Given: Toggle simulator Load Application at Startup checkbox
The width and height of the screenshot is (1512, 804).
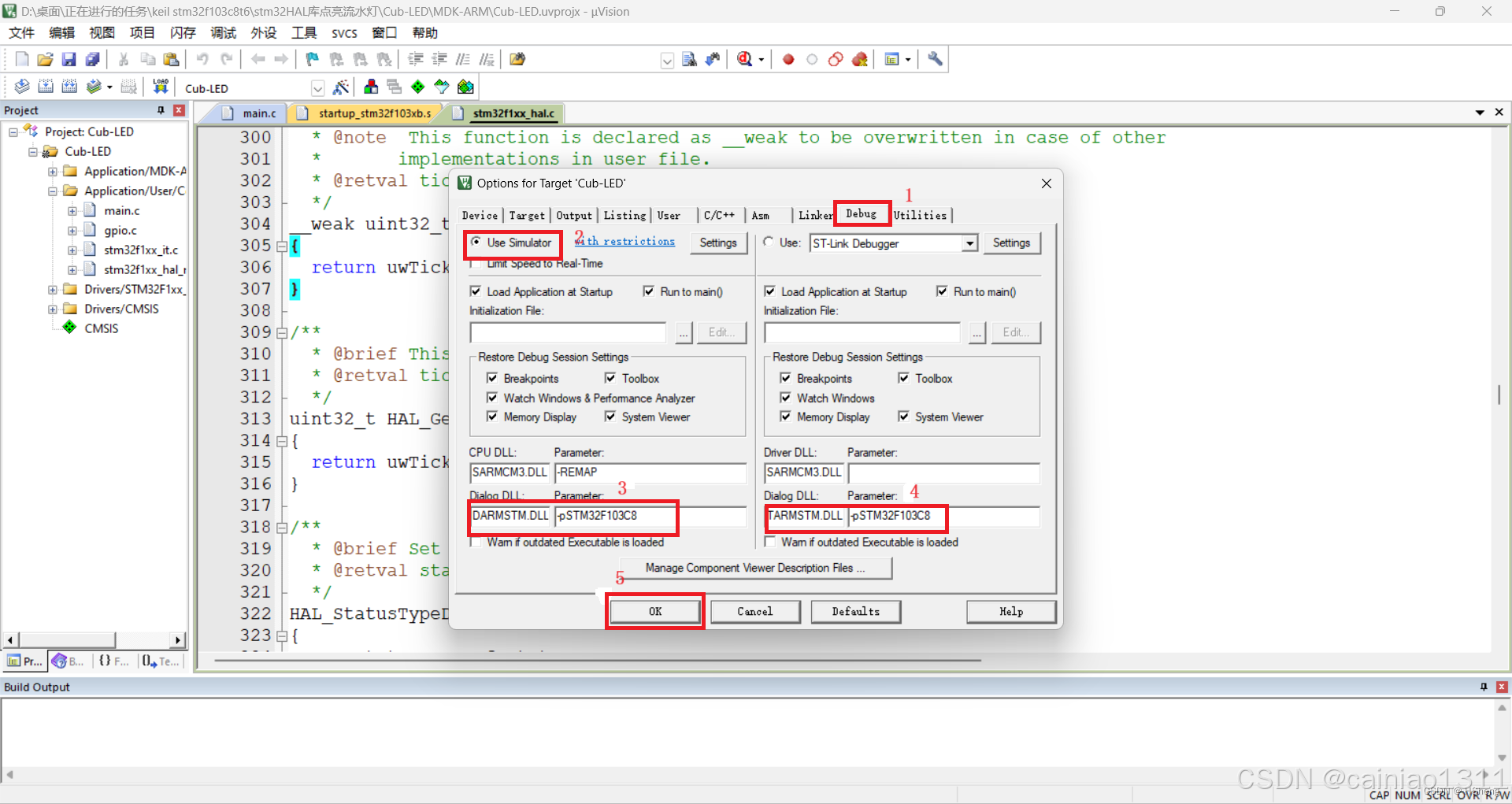Looking at the screenshot, I should point(476,291).
